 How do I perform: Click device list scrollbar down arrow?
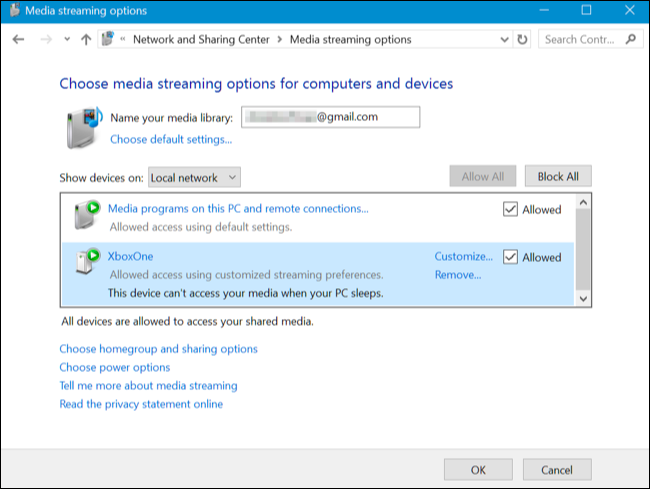(x=583, y=298)
